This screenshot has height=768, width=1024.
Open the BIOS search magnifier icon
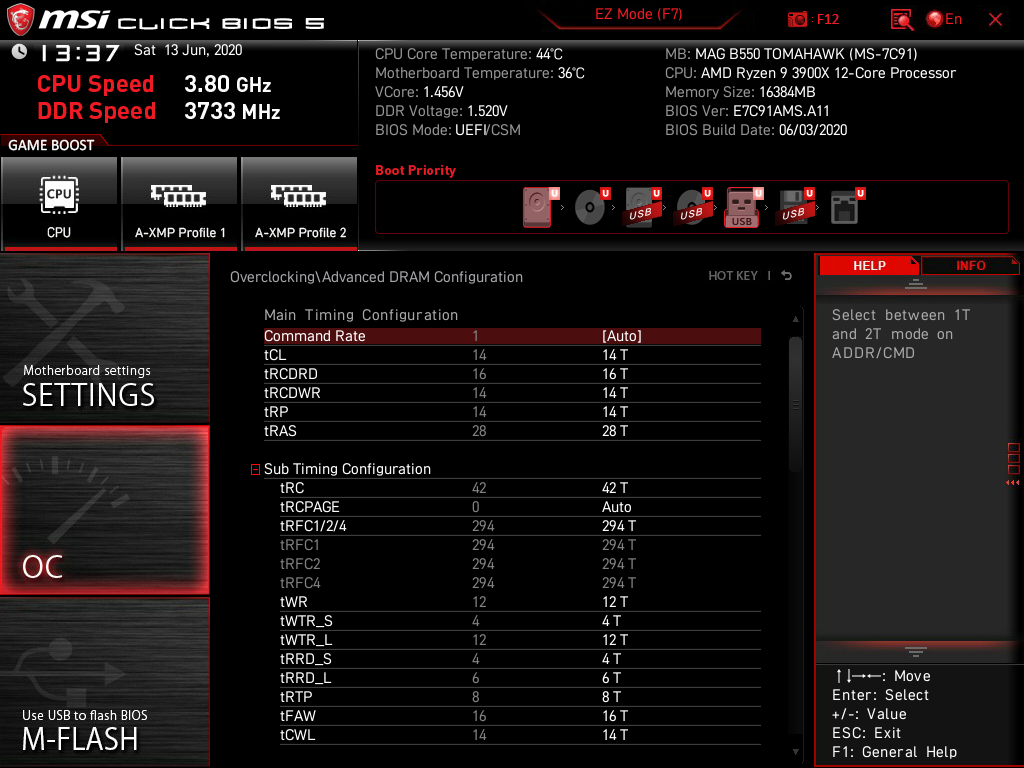[x=901, y=20]
